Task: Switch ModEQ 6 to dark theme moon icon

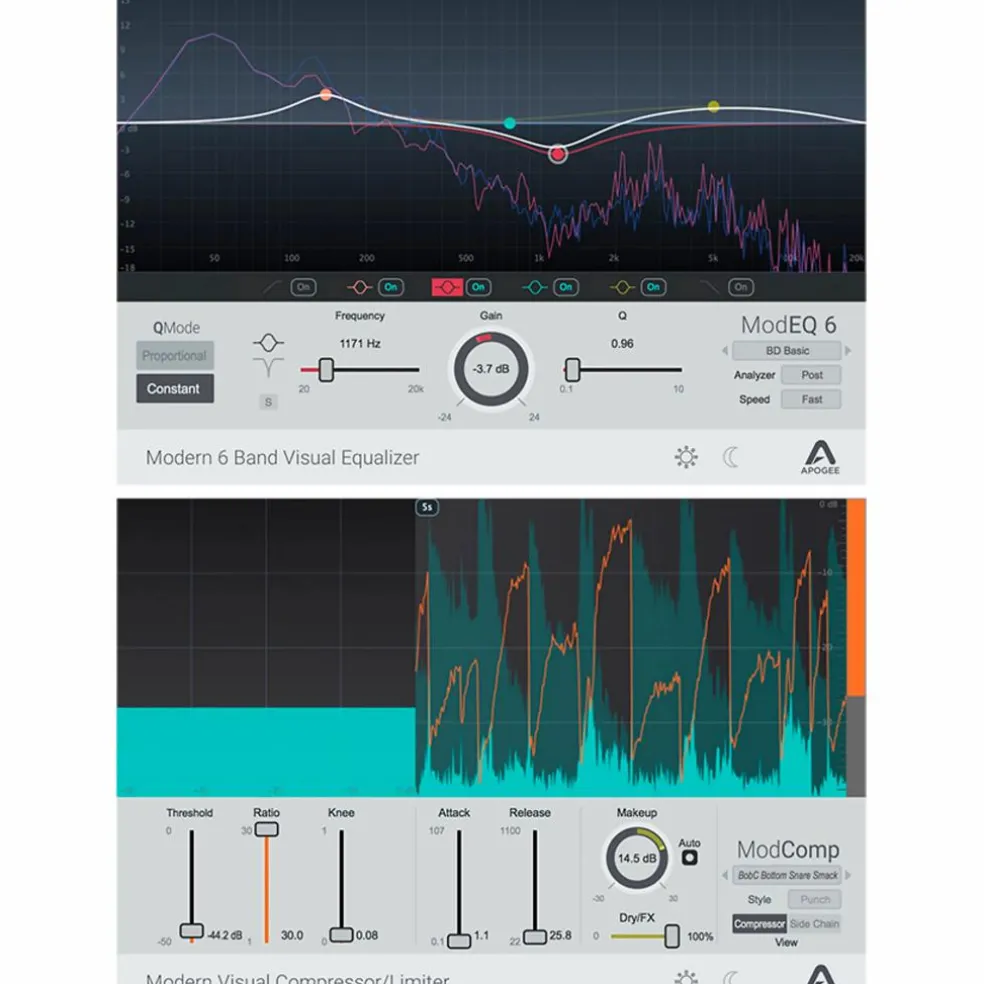Action: click(x=730, y=457)
